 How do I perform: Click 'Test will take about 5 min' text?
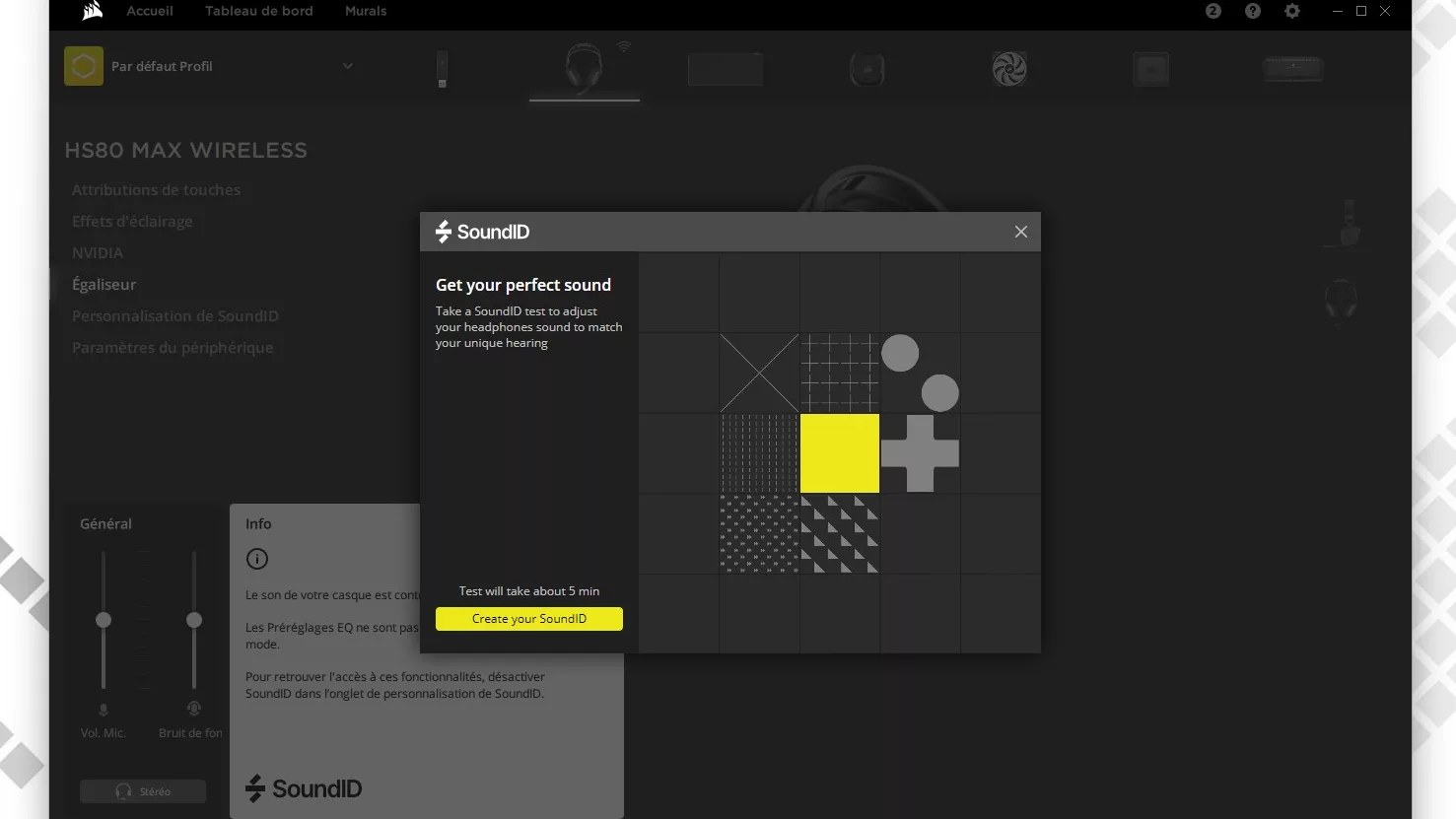pyautogui.click(x=529, y=591)
